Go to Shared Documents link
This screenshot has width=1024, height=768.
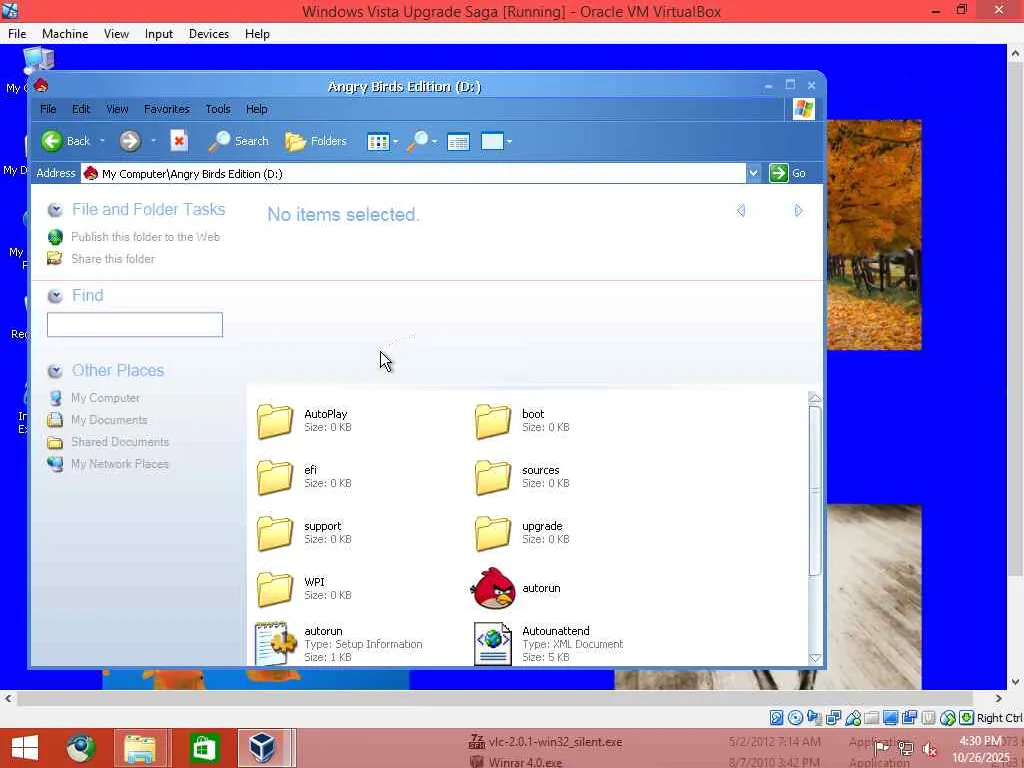pos(120,442)
